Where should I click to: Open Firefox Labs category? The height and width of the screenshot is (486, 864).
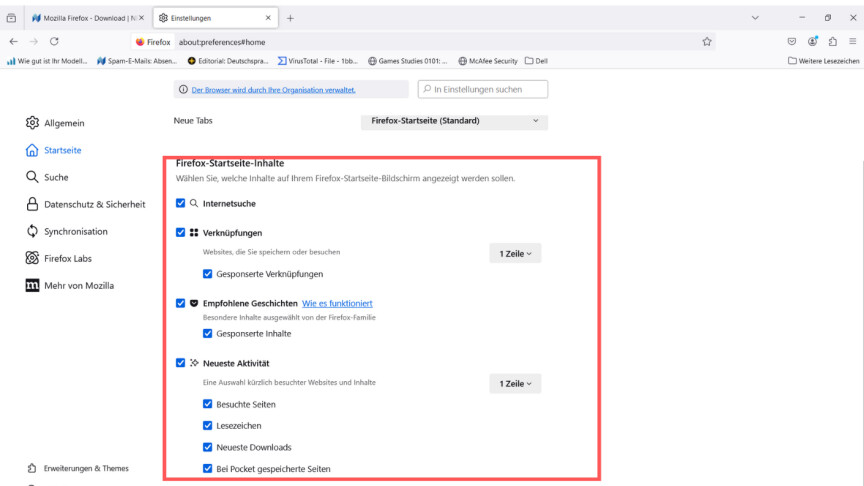[58, 258]
